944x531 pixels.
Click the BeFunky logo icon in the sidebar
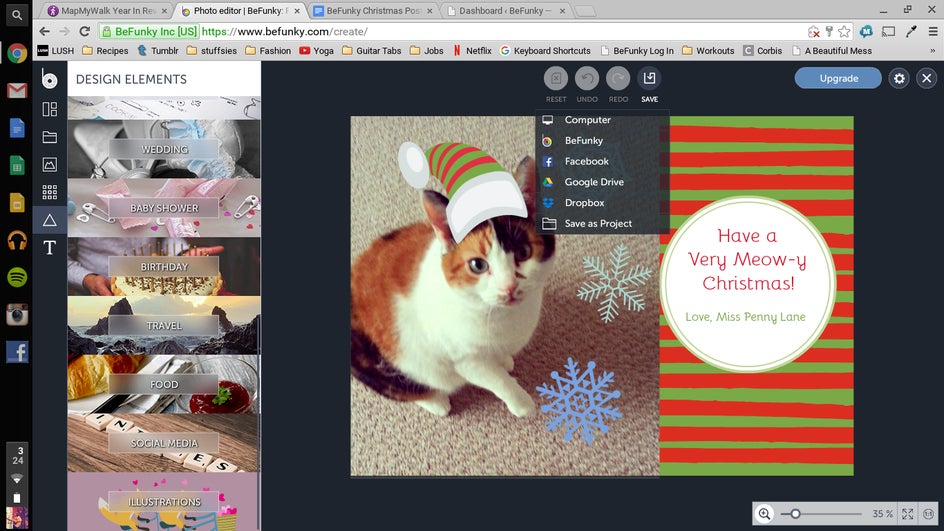coord(49,79)
